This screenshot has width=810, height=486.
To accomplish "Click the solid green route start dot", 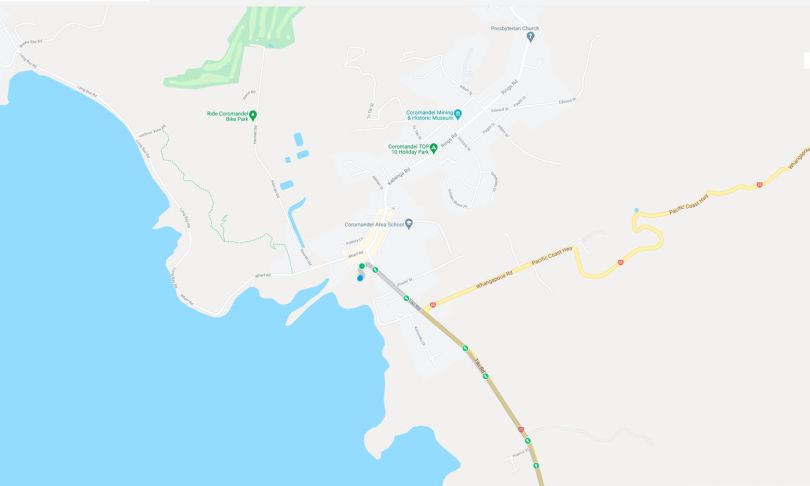I will point(362,266).
